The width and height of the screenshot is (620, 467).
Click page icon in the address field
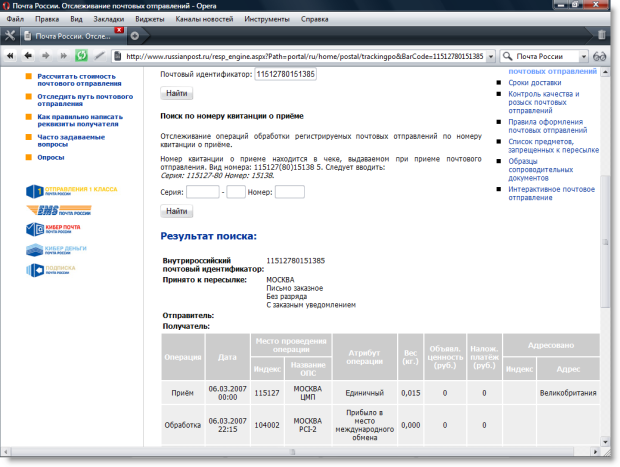117,56
